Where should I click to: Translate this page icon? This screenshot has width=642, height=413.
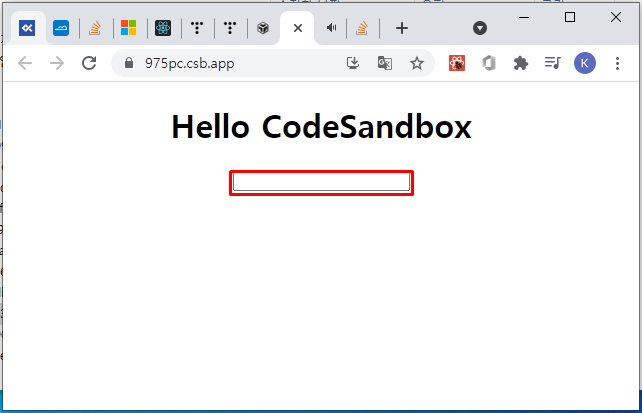click(x=385, y=63)
